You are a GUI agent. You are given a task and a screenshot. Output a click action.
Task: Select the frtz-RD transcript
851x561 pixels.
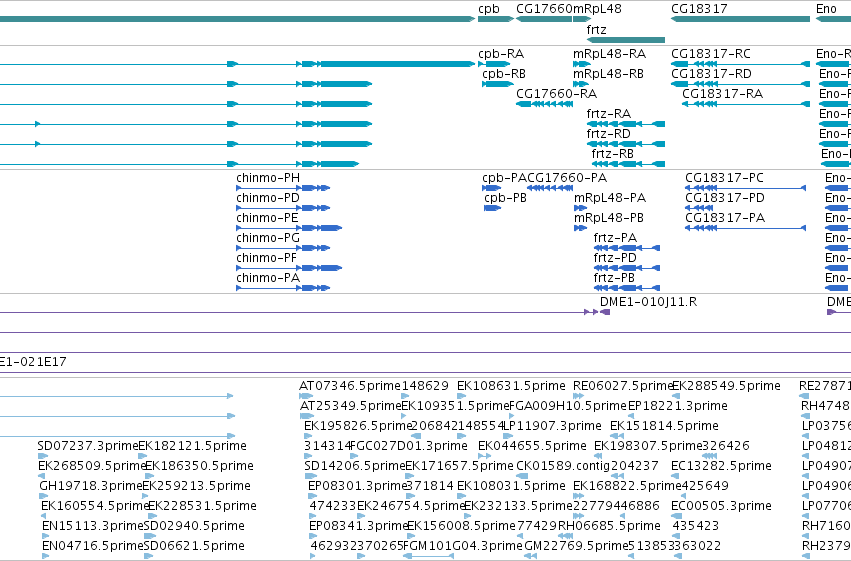point(626,144)
